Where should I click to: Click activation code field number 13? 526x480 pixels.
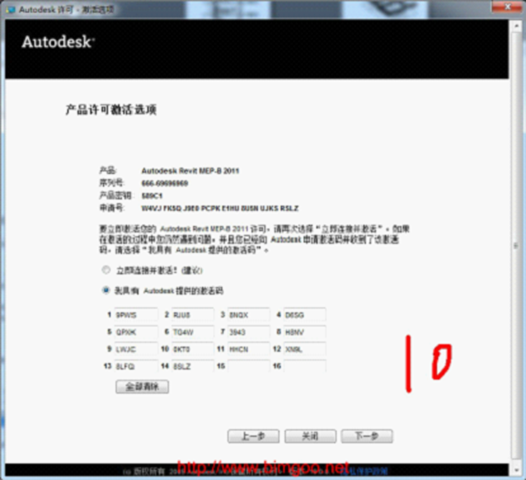[136, 366]
